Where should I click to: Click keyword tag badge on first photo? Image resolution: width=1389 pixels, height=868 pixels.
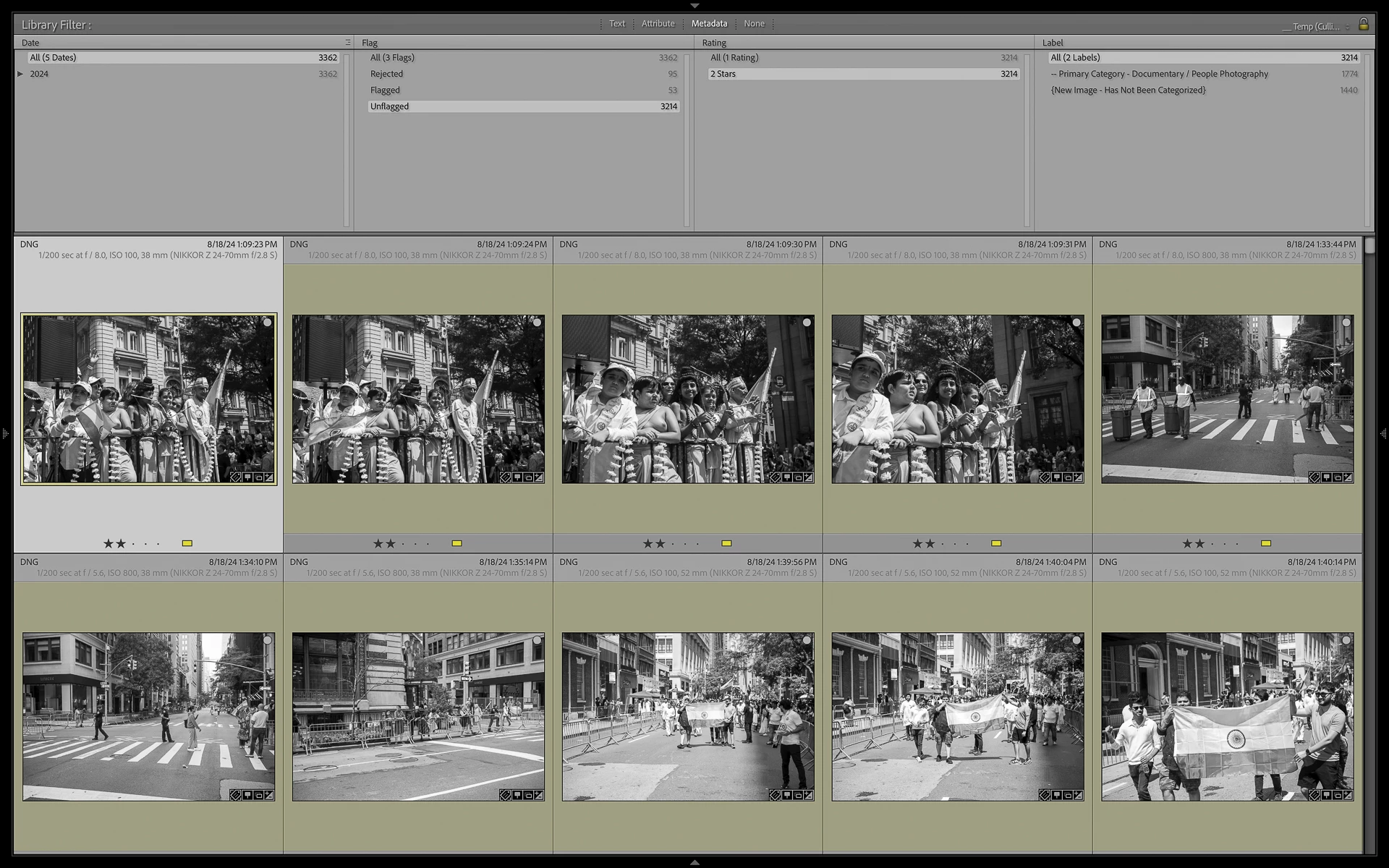236,477
